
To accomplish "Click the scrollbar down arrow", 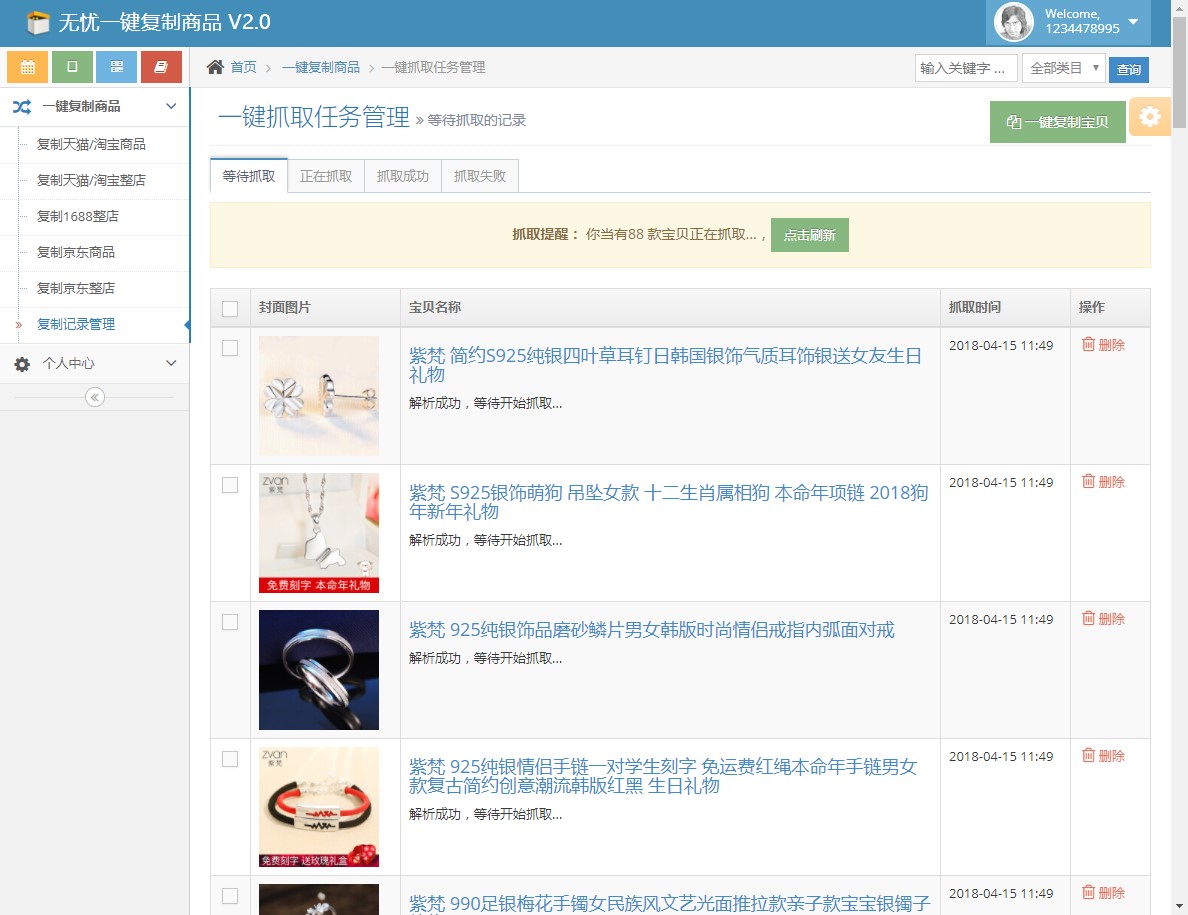I will tap(1180, 906).
